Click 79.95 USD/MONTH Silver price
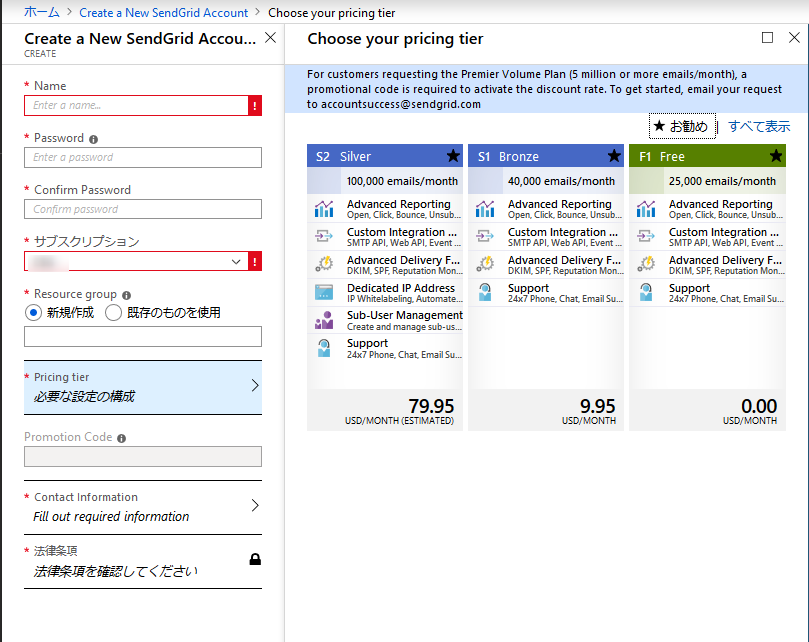The width and height of the screenshot is (809, 642). tap(400, 411)
